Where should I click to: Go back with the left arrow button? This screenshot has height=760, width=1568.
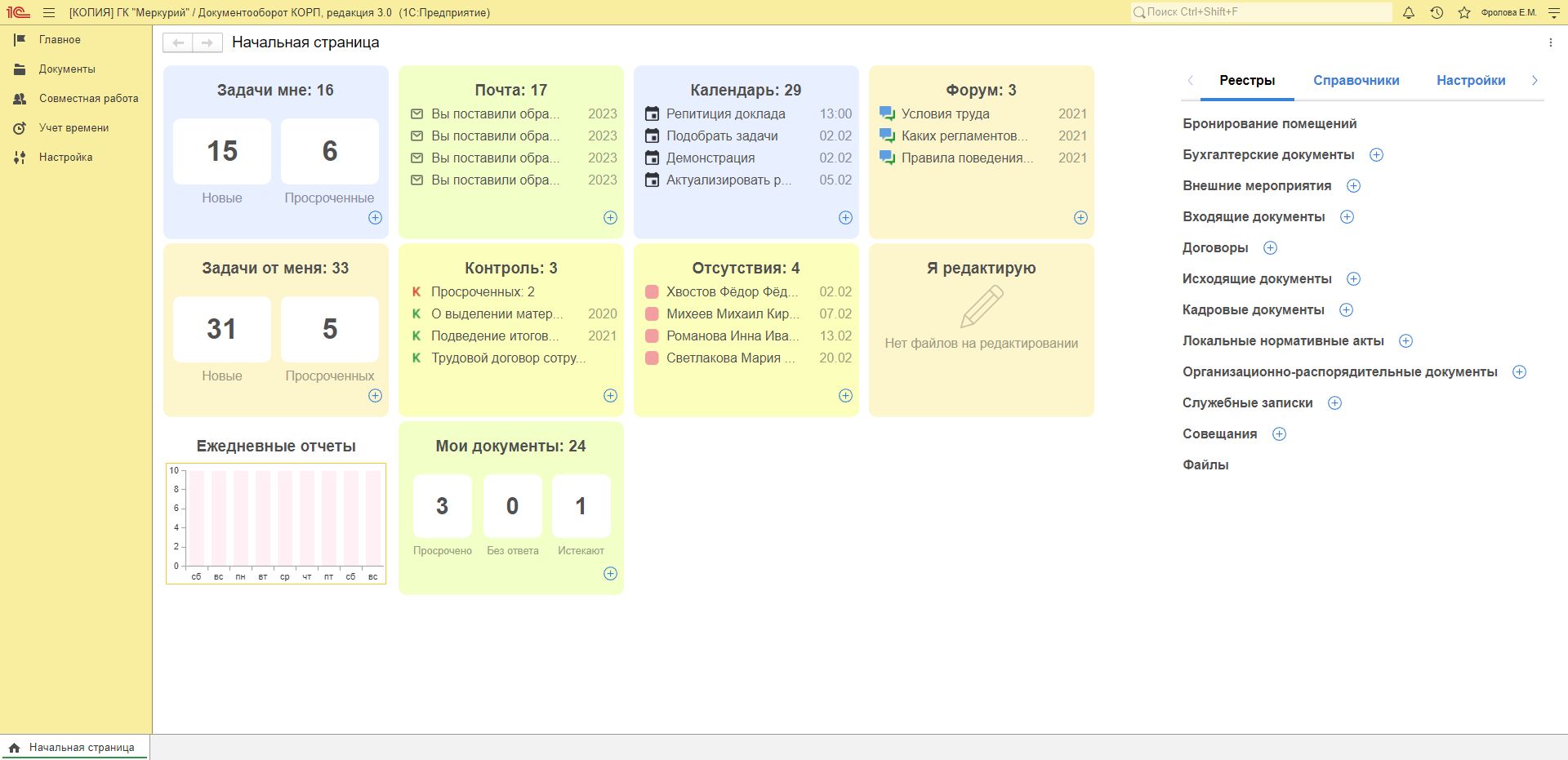178,42
